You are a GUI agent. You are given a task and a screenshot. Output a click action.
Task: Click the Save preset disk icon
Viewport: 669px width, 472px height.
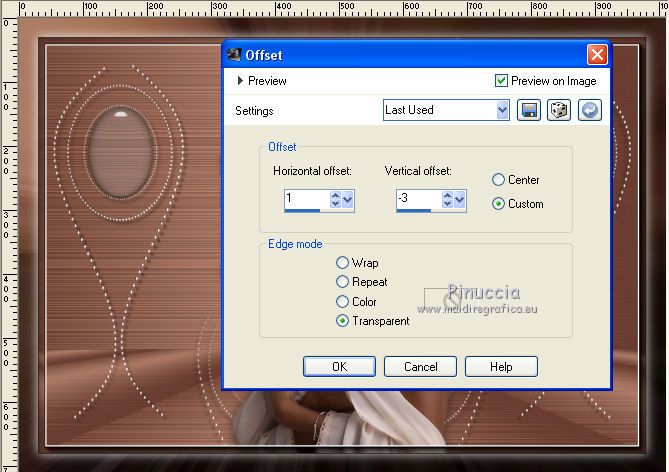[529, 110]
